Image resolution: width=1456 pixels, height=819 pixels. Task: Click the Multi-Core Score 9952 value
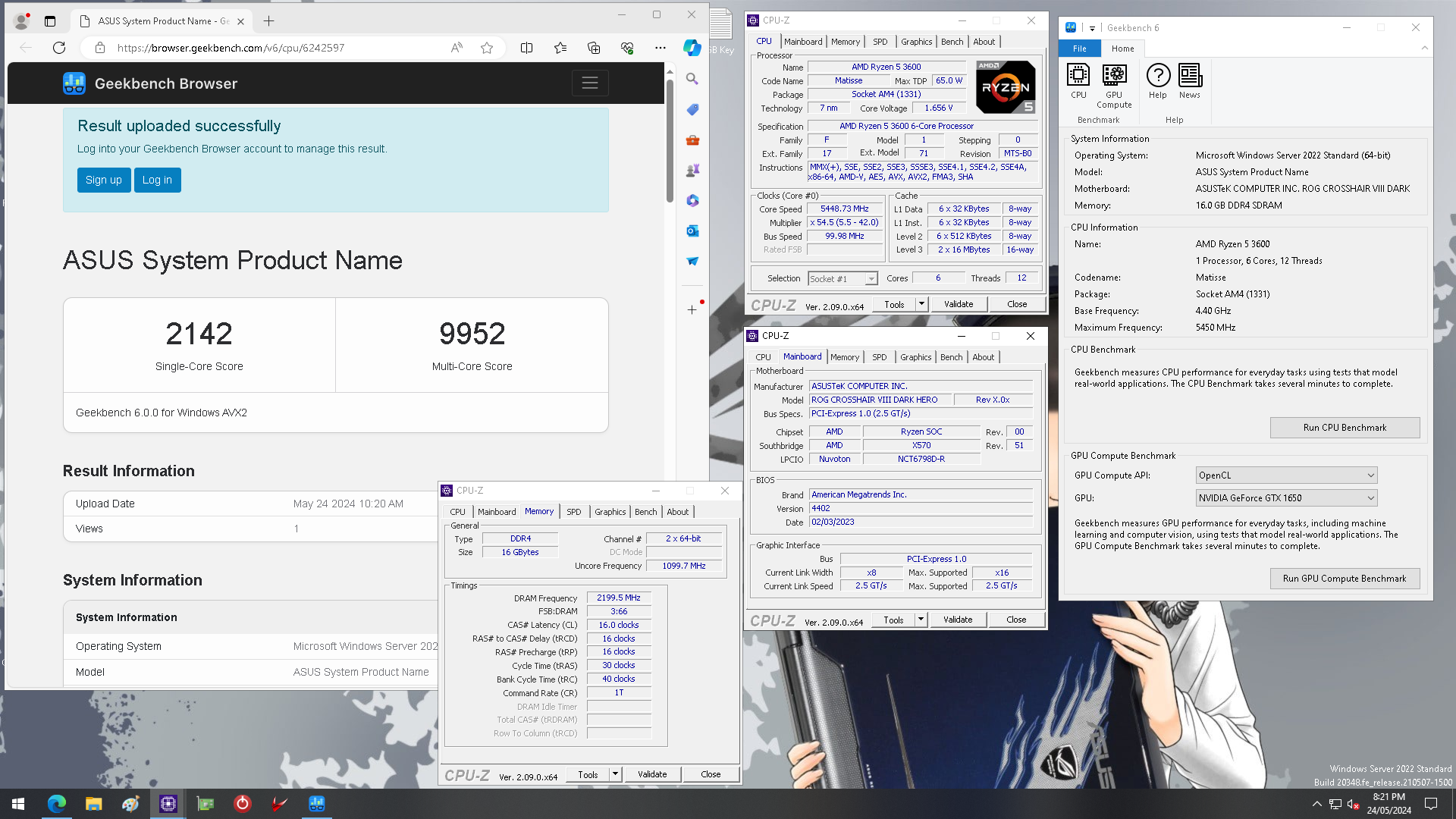(472, 334)
